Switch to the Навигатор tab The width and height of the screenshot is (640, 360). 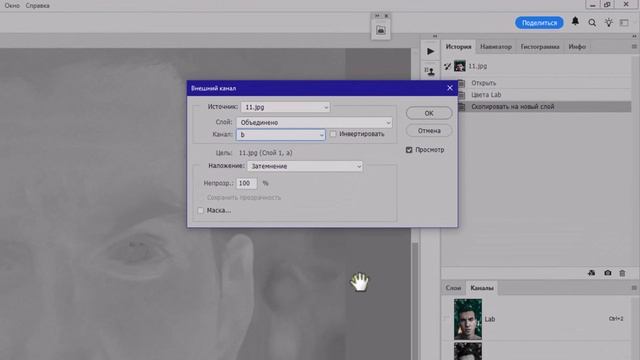click(x=496, y=47)
